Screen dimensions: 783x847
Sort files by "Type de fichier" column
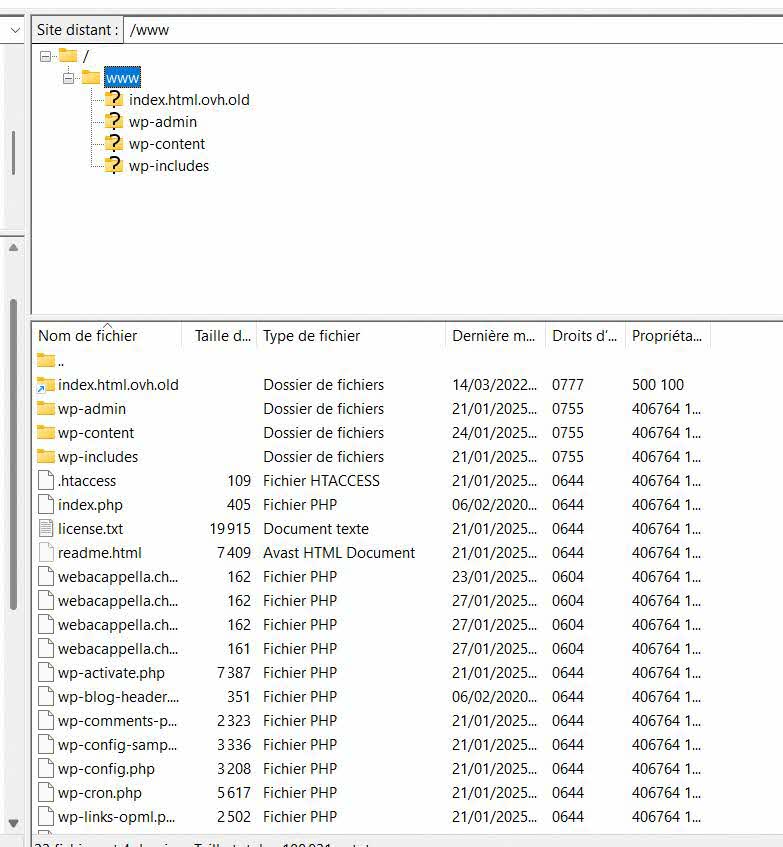pos(311,336)
